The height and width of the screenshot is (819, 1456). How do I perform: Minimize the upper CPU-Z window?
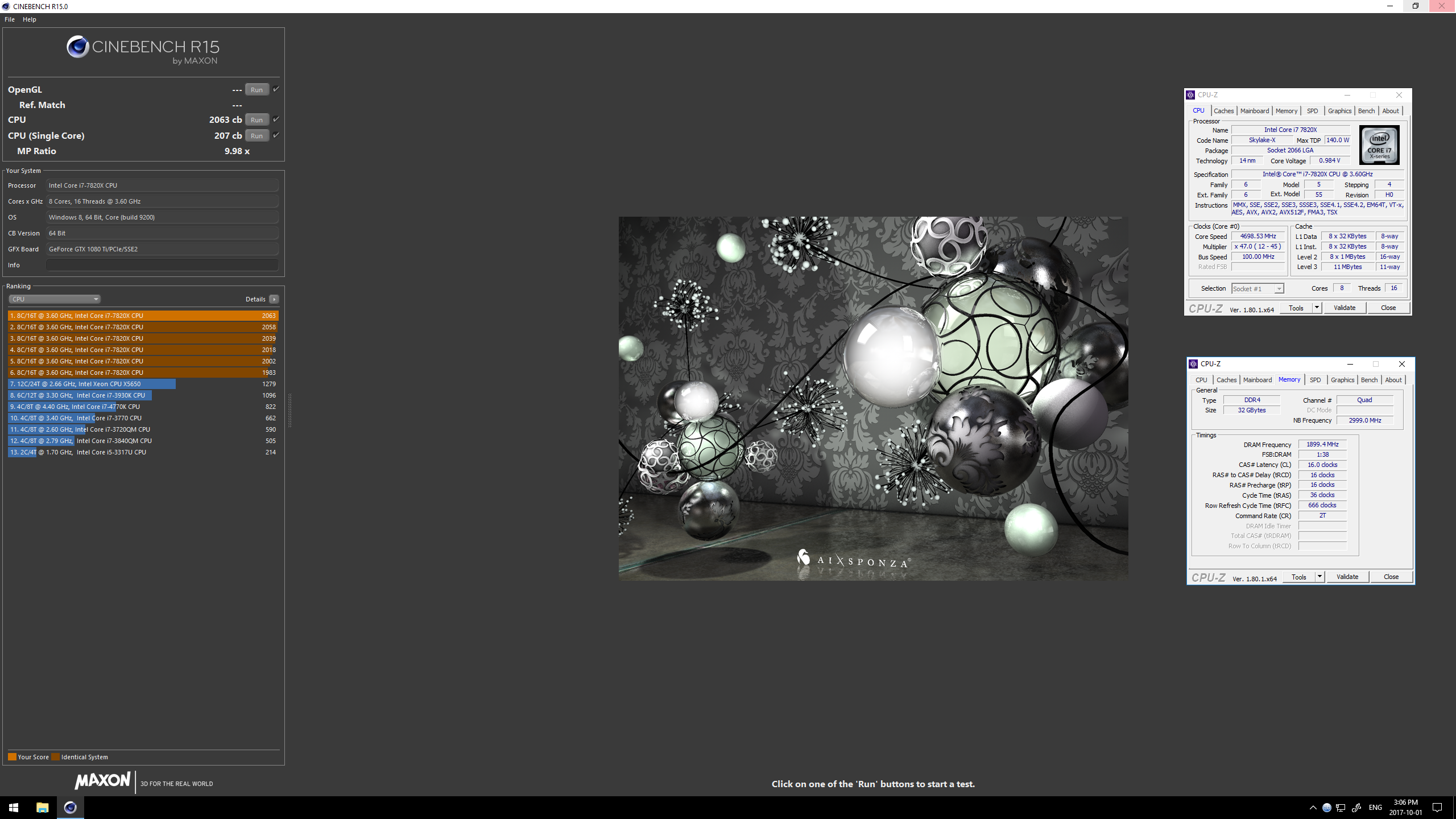click(1347, 95)
